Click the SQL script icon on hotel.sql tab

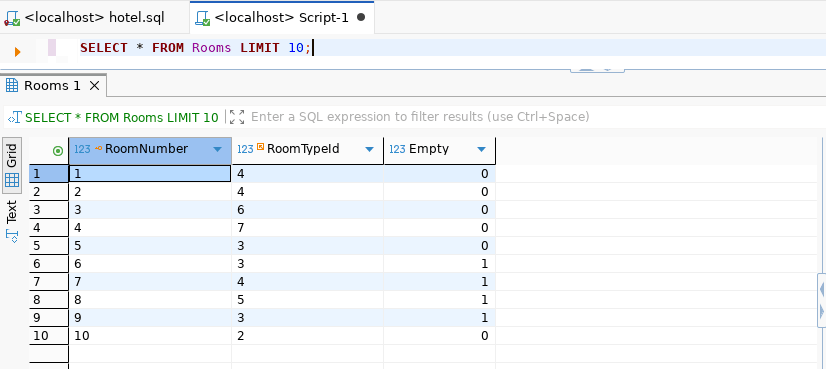(12, 18)
